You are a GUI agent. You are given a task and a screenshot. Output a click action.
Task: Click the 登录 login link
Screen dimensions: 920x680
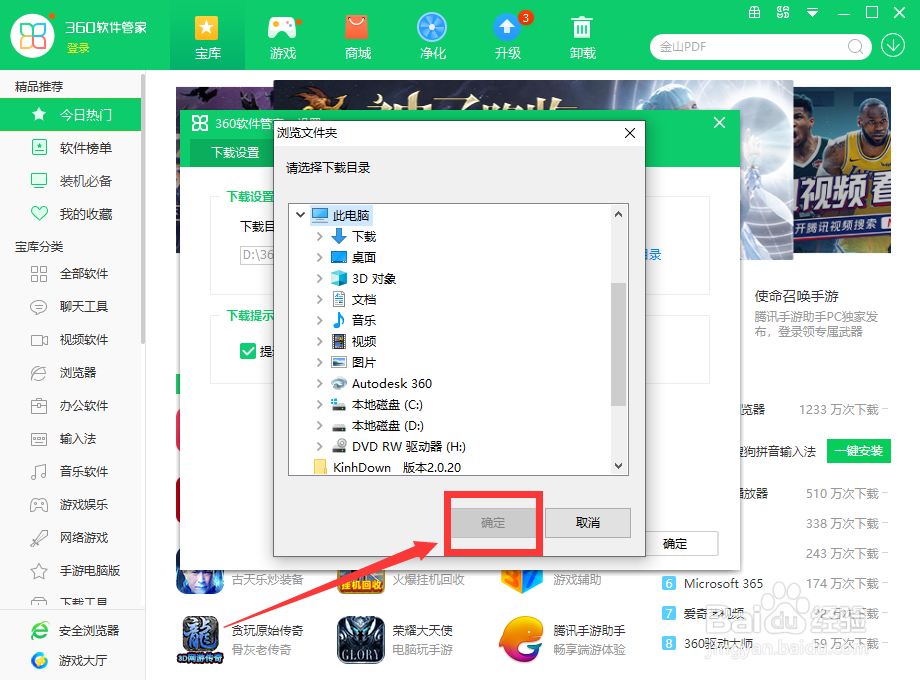pyautogui.click(x=78, y=48)
